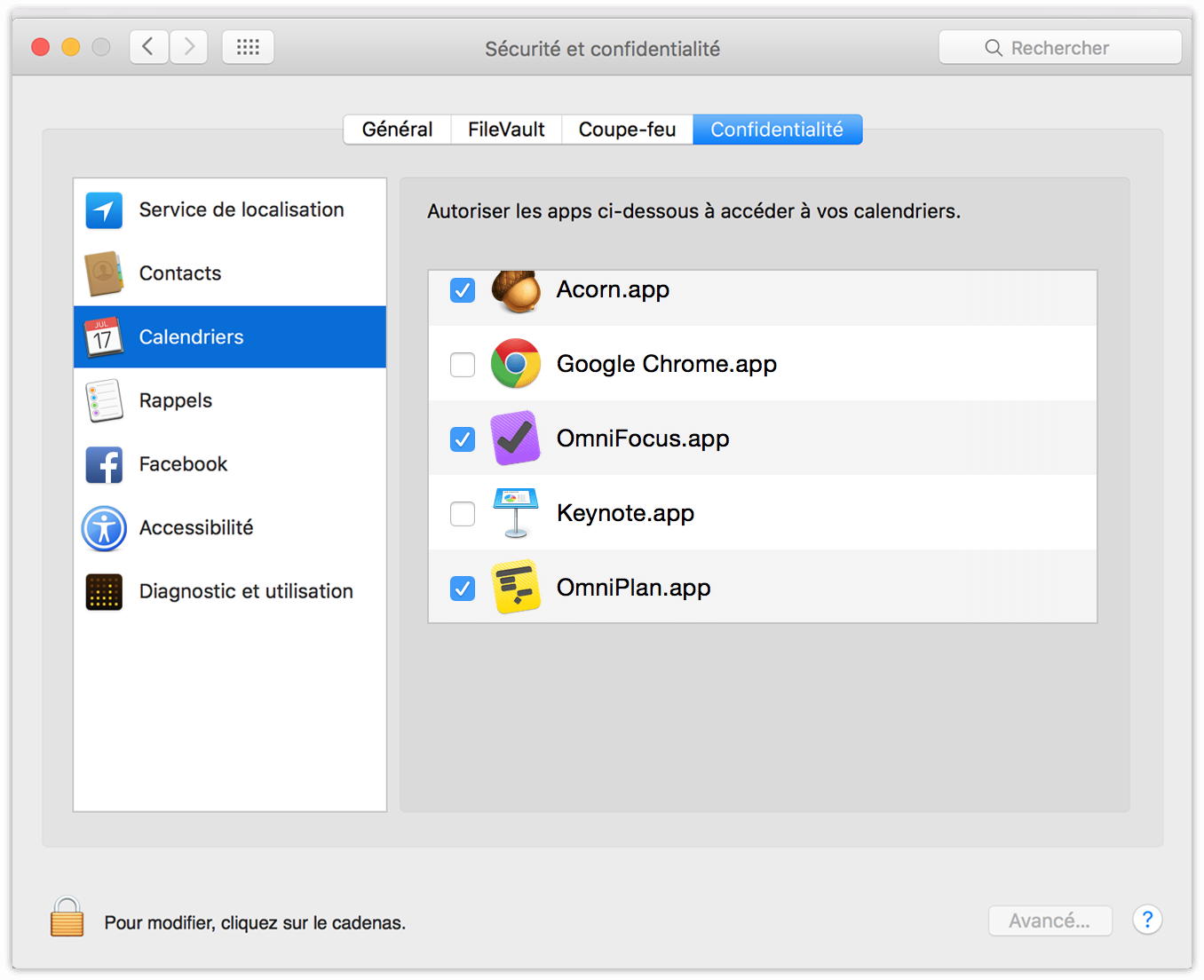Image resolution: width=1204 pixels, height=980 pixels.
Task: Click the OmniPlan yellow icon
Action: click(x=516, y=588)
